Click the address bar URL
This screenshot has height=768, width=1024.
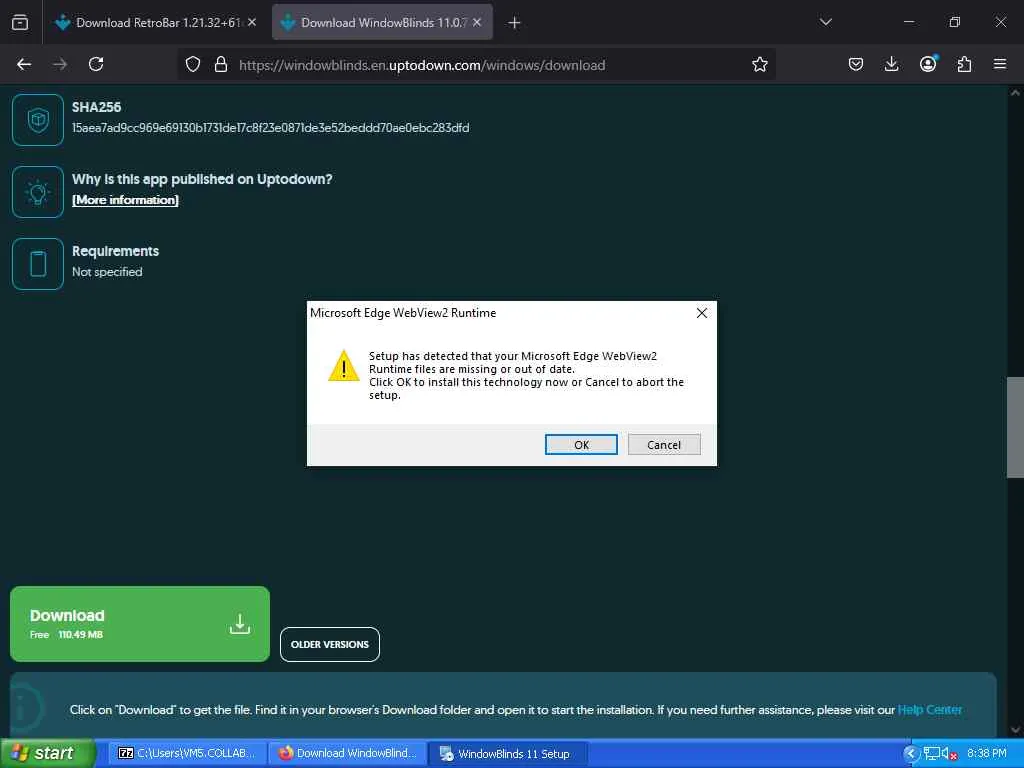coord(422,65)
